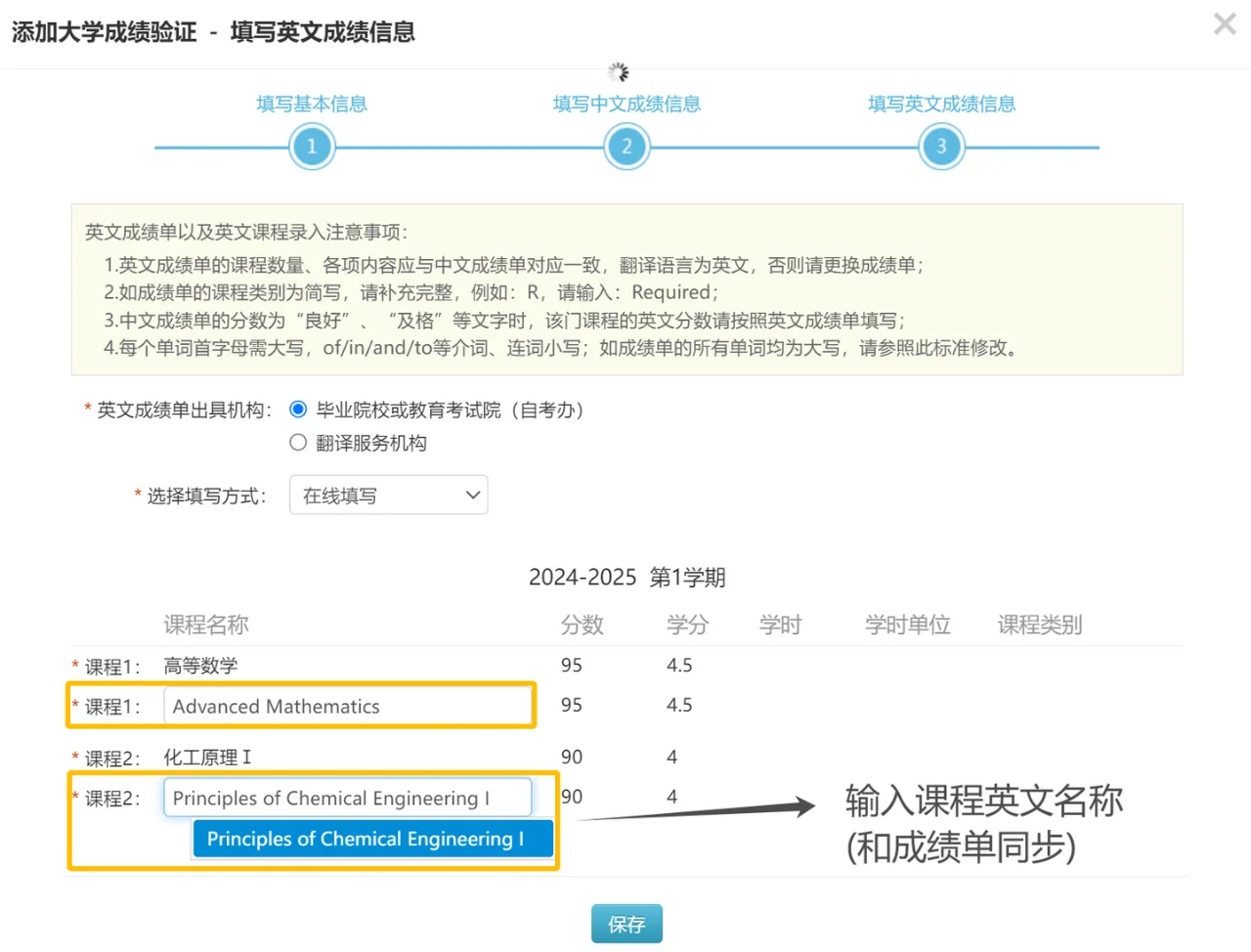
Task: Focus the Principles of Chemical Engineering input
Action: [347, 798]
